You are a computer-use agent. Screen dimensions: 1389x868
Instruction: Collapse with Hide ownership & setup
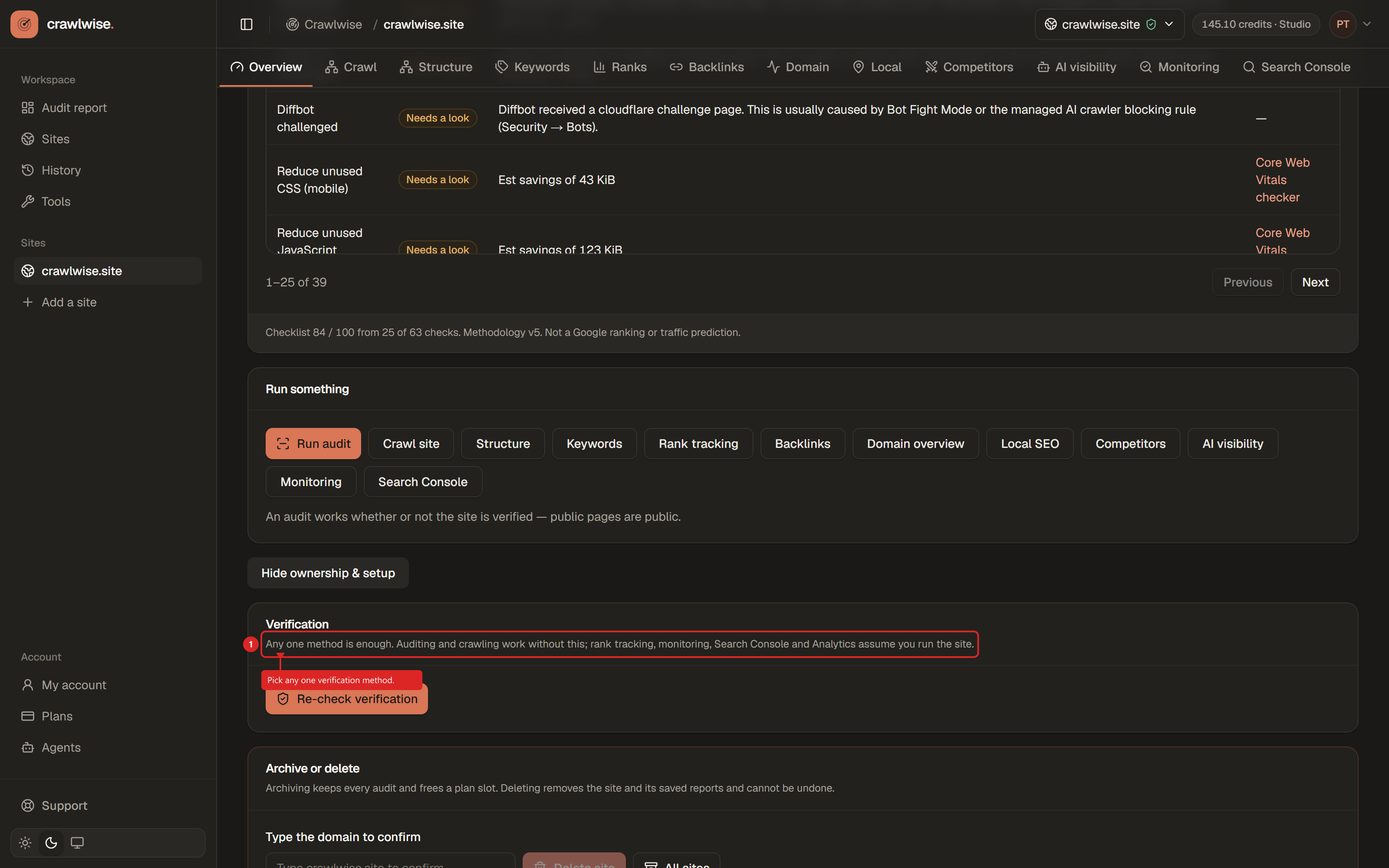(x=328, y=573)
